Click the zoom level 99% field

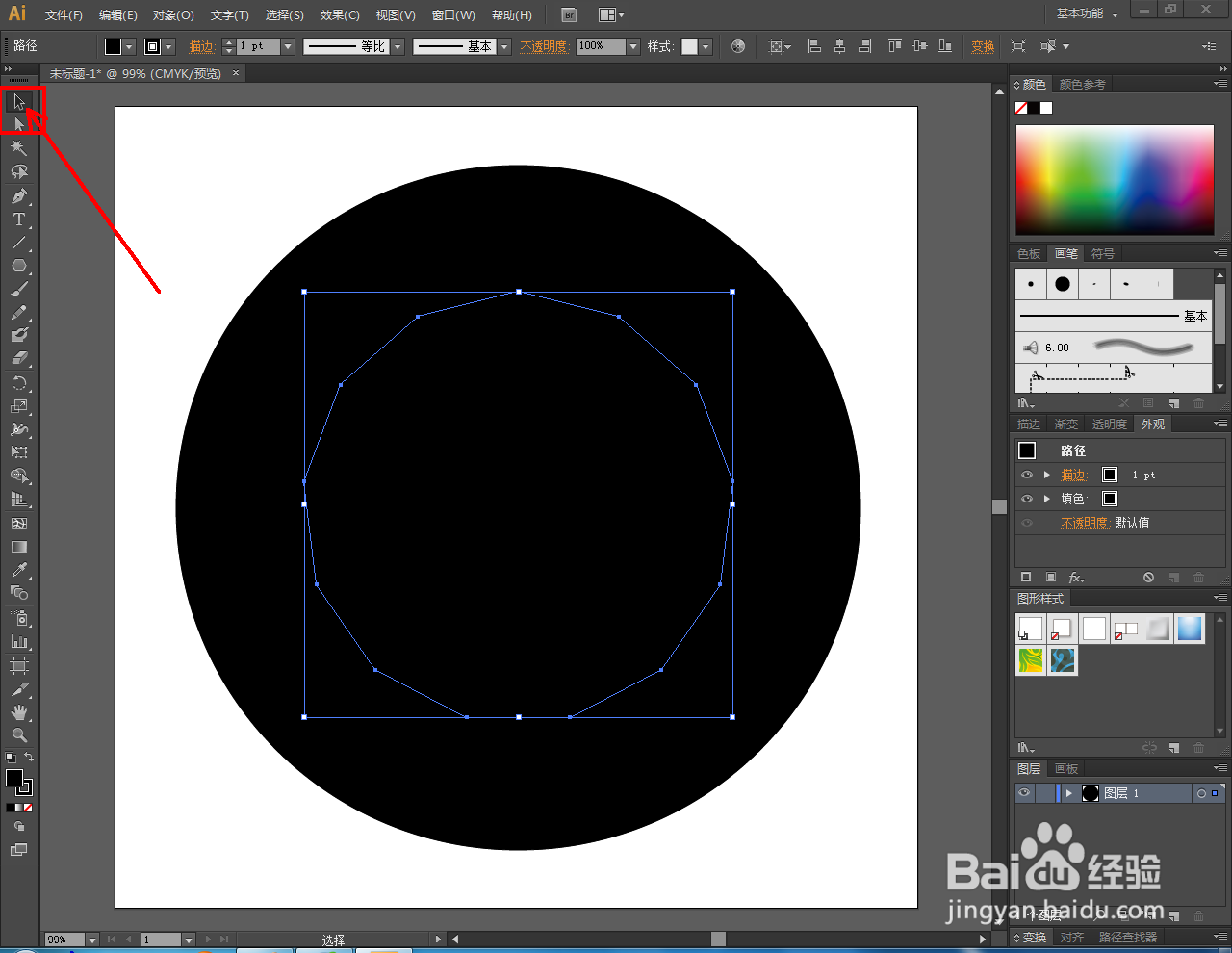pos(64,940)
